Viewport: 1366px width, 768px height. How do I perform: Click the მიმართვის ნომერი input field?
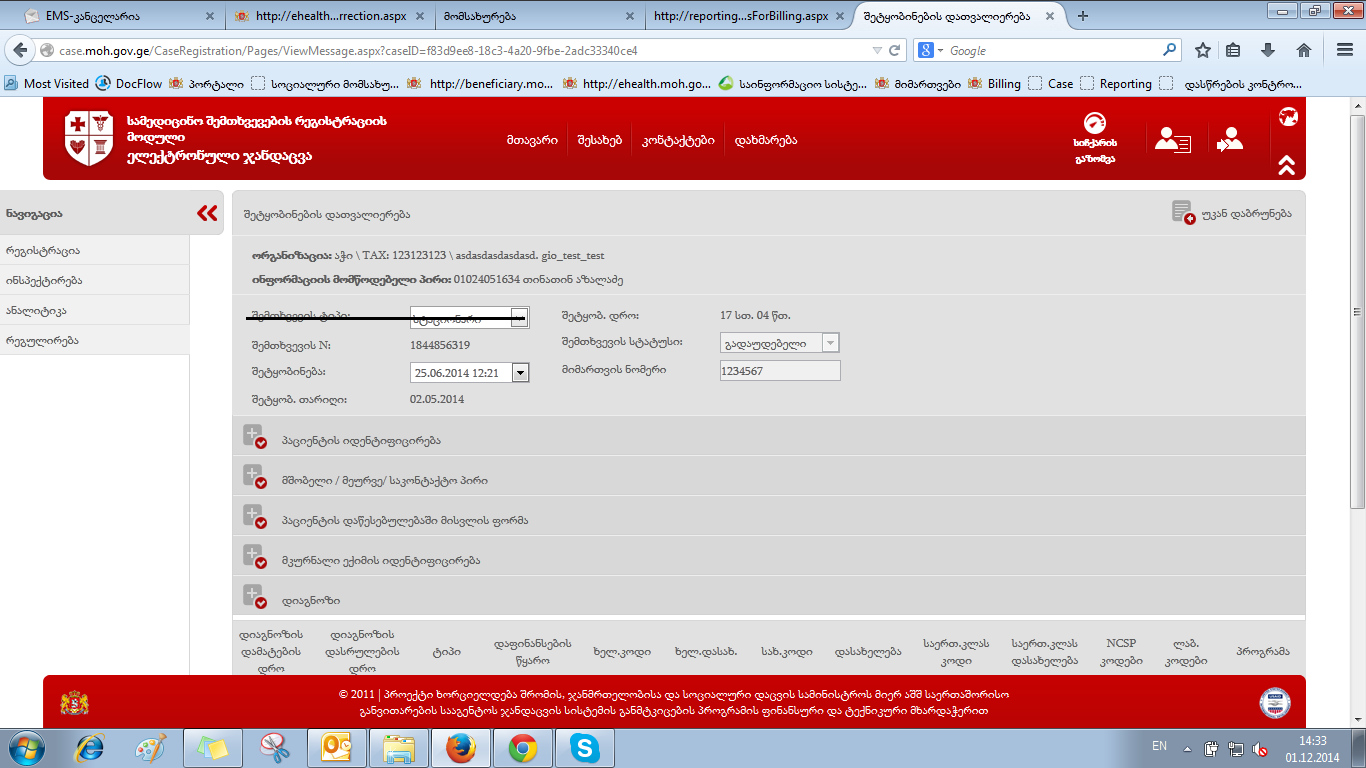coord(780,371)
